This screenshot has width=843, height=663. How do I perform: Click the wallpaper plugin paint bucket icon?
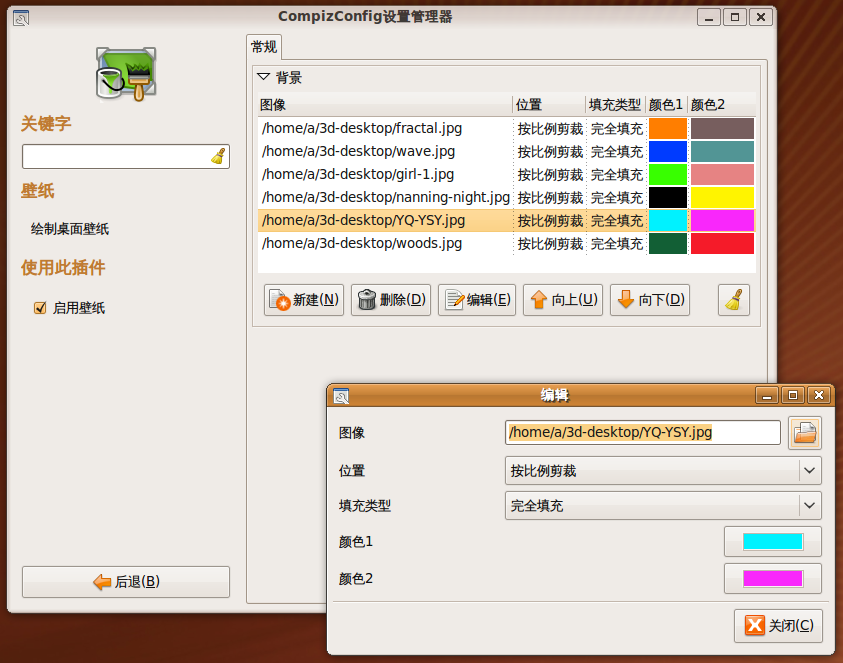tap(126, 74)
